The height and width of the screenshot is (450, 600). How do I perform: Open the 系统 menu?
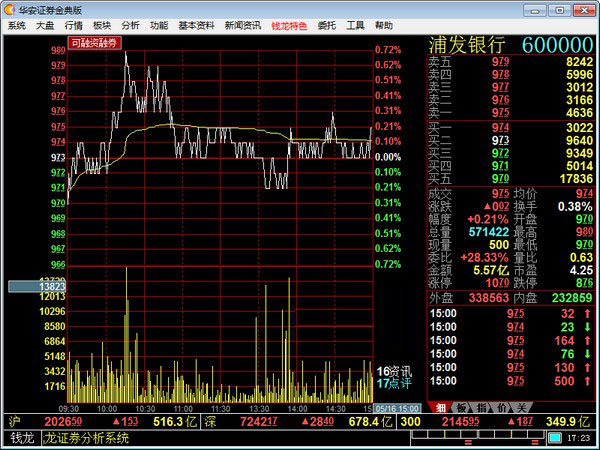click(x=16, y=25)
